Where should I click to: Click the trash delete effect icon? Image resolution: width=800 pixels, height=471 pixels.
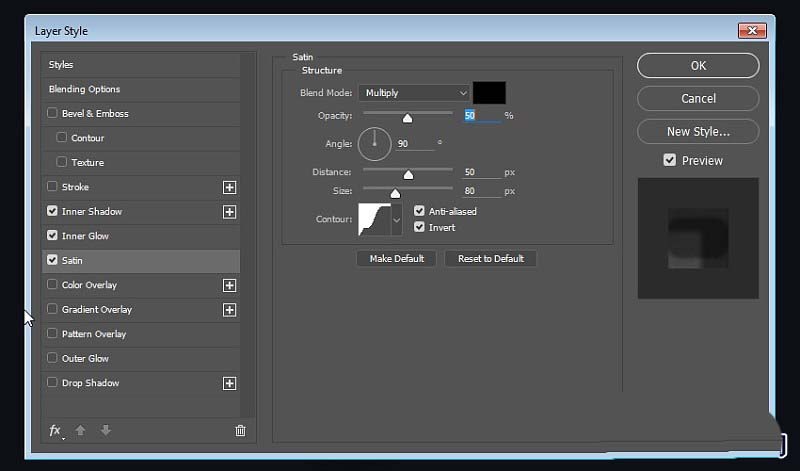(240, 431)
